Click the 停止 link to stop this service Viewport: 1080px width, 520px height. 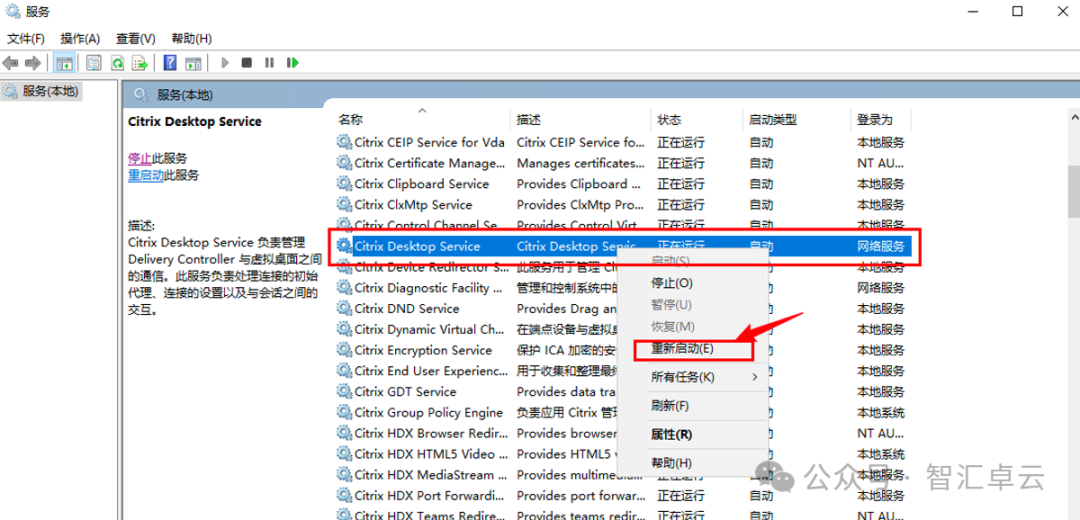click(x=140, y=158)
